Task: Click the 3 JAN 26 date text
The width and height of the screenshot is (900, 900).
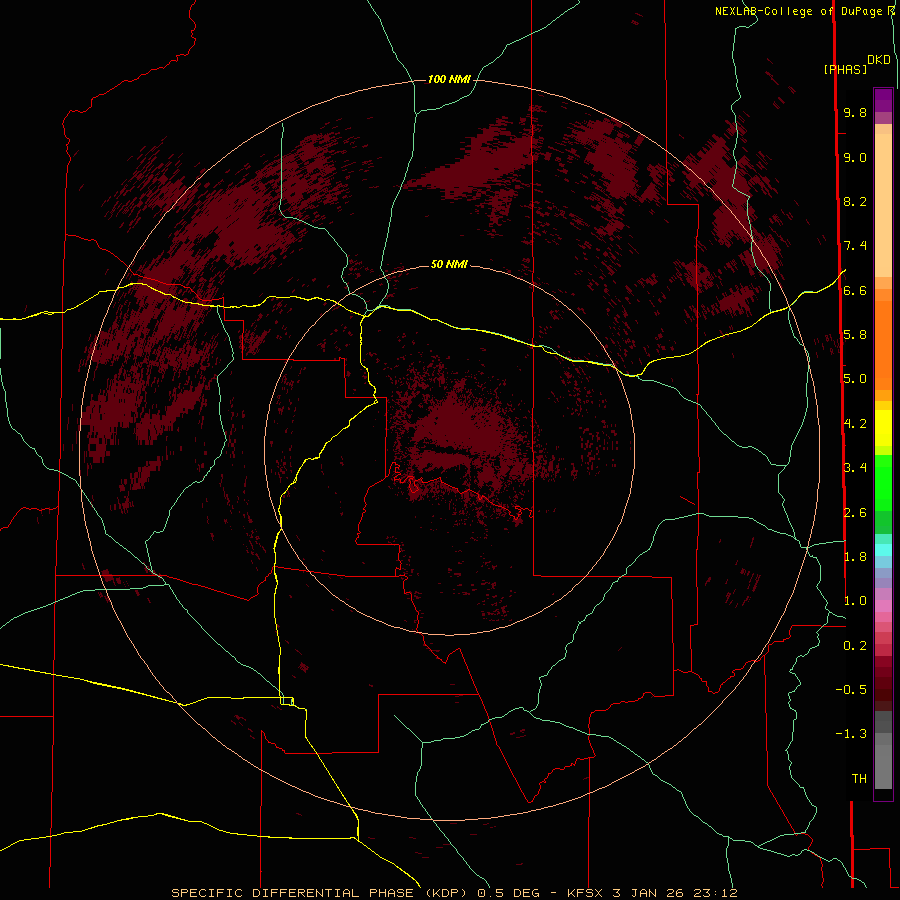Action: [650, 893]
